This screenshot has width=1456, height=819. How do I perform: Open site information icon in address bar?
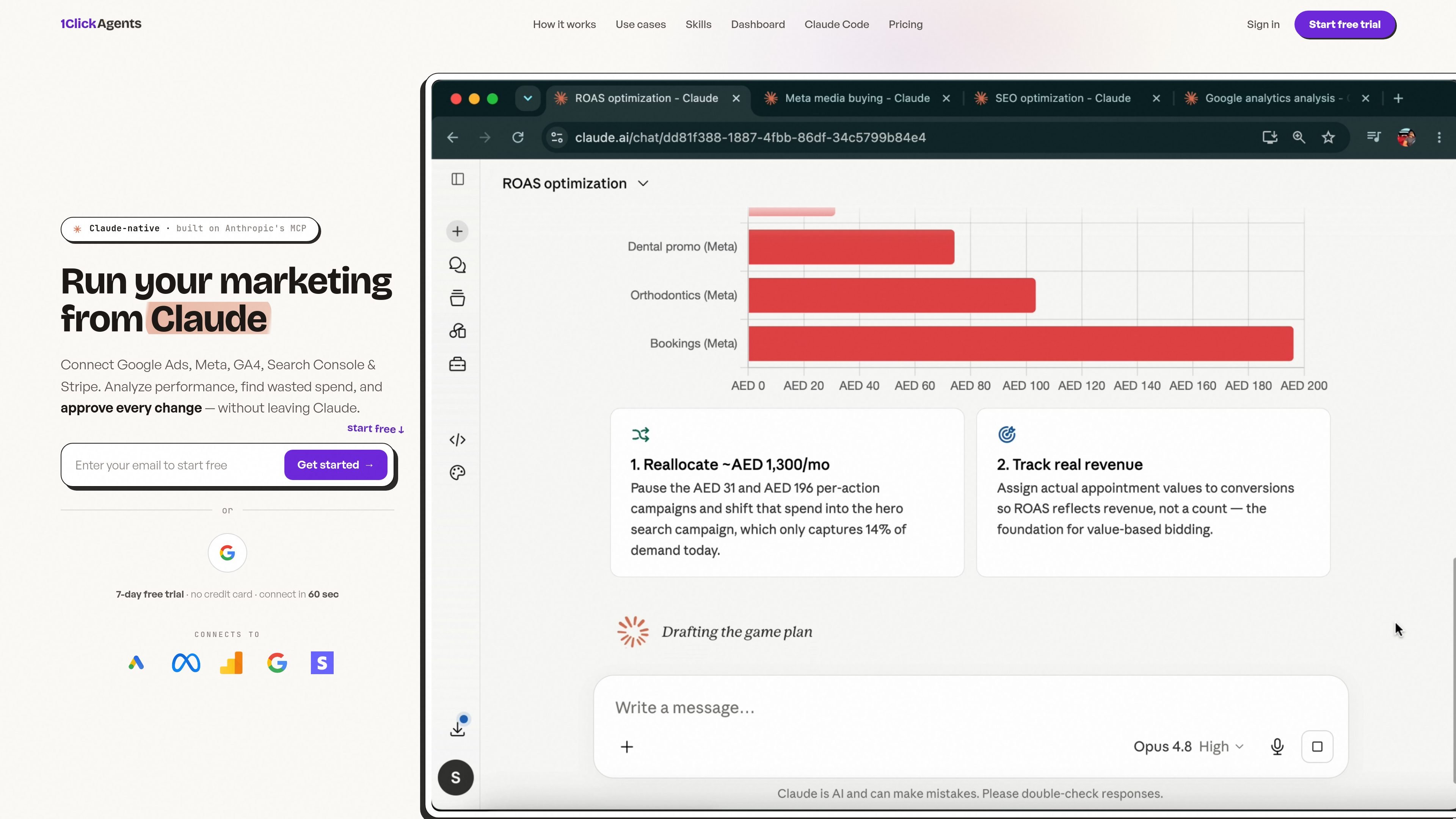[557, 137]
